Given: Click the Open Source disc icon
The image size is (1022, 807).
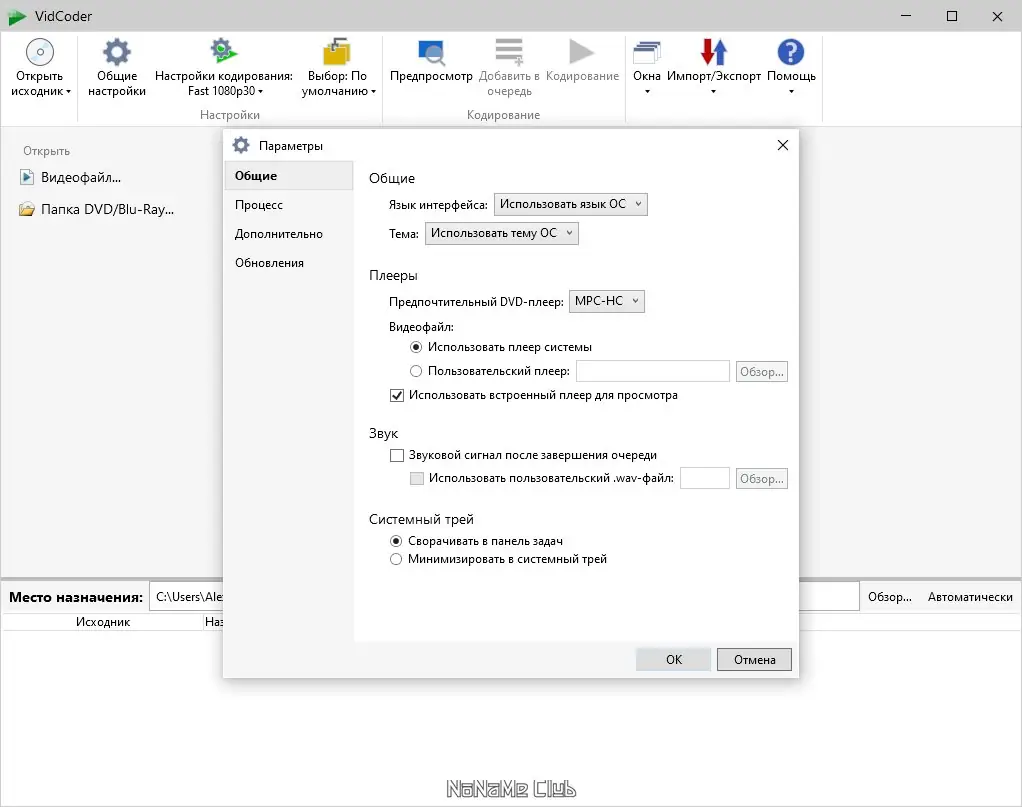Looking at the screenshot, I should [40, 52].
